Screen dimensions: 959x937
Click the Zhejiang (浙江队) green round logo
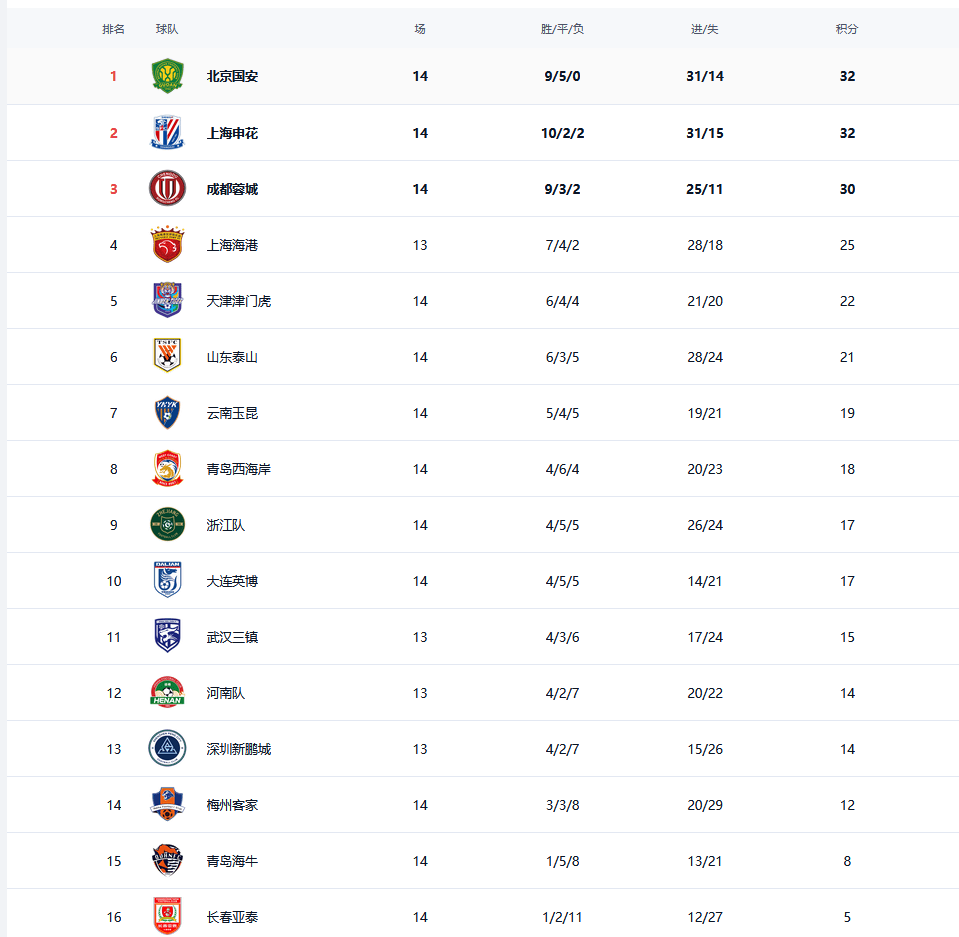pyautogui.click(x=167, y=525)
